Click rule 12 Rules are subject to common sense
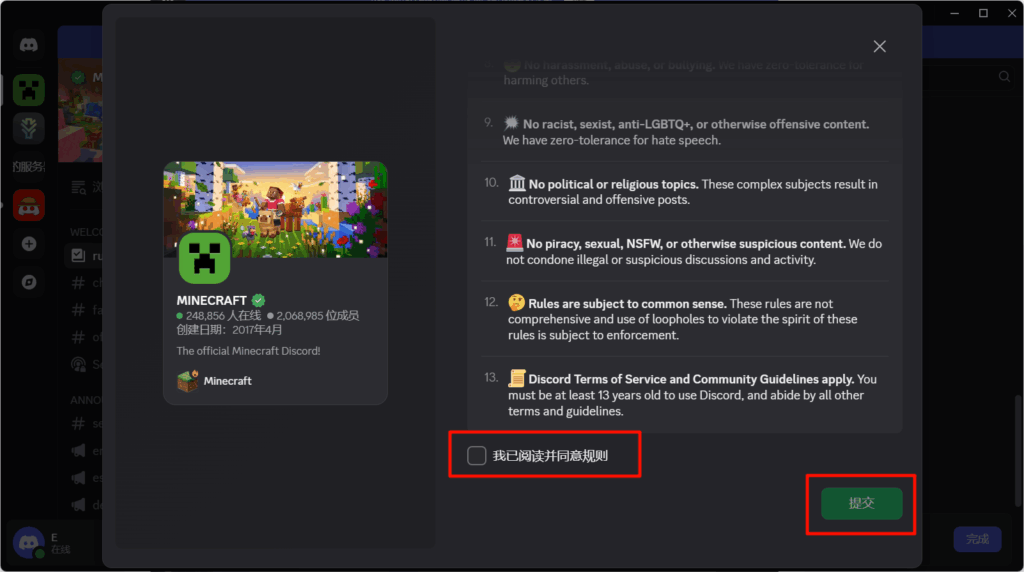The image size is (1024, 572). coord(684,319)
